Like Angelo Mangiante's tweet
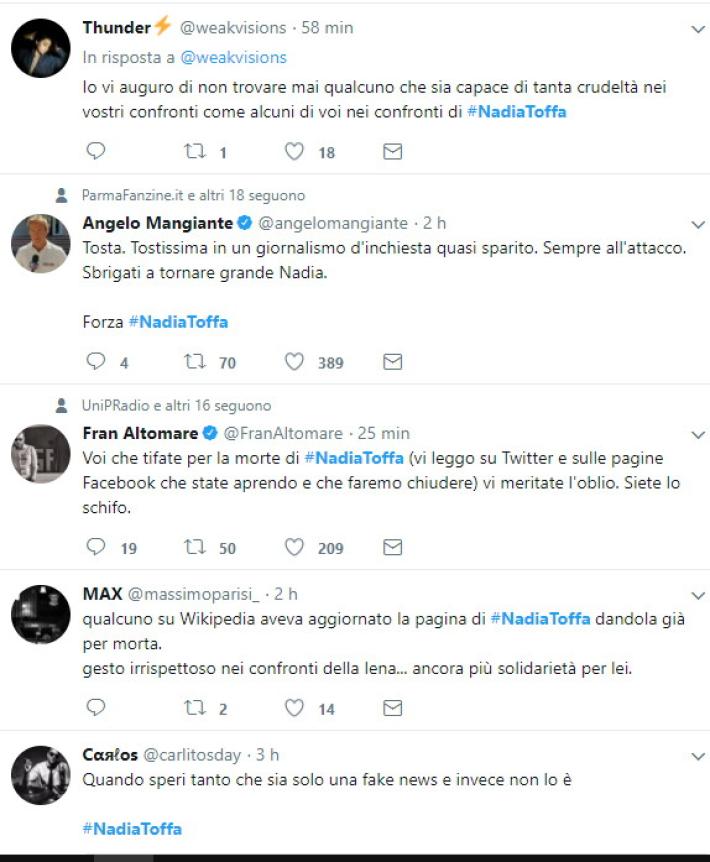710x862 pixels. 294,362
